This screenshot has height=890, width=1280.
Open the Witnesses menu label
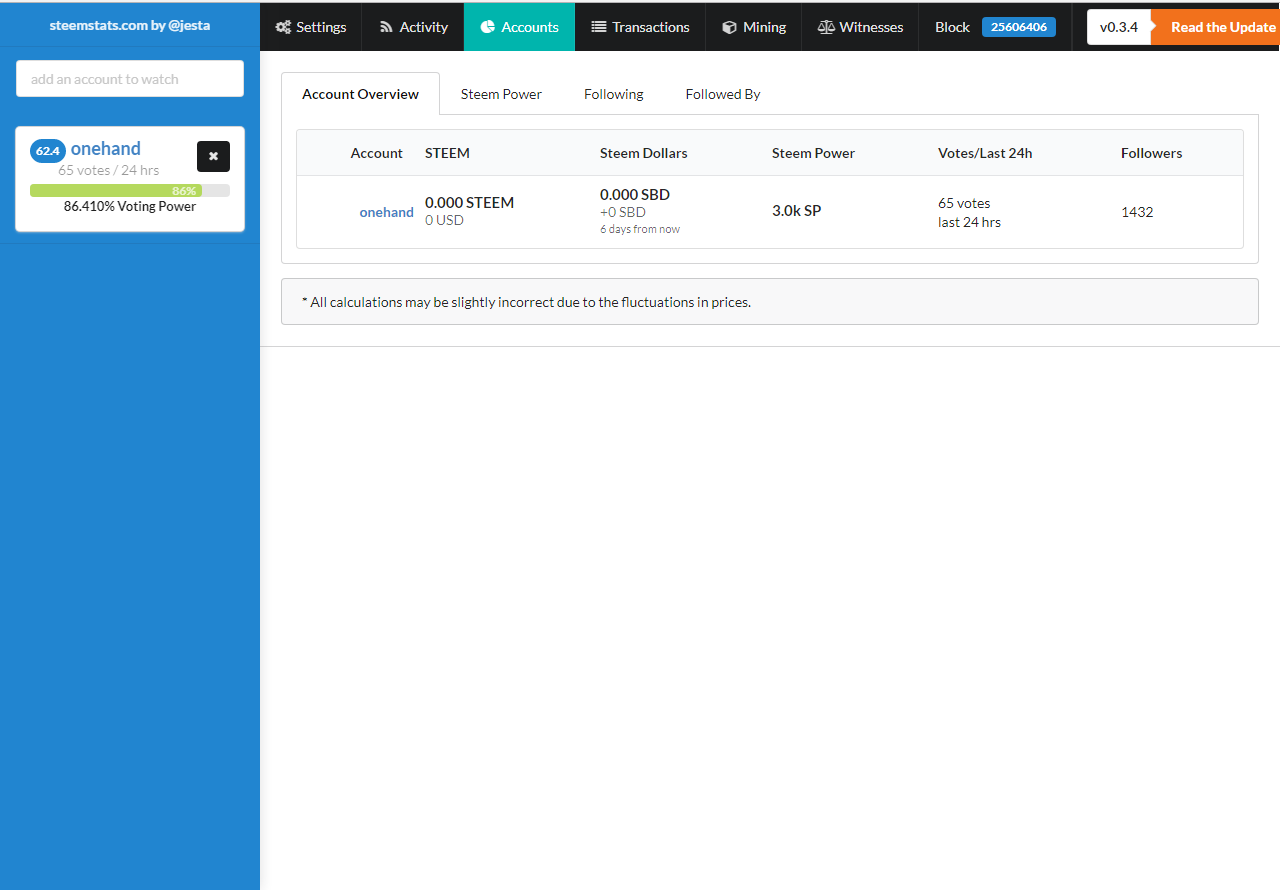pos(872,27)
